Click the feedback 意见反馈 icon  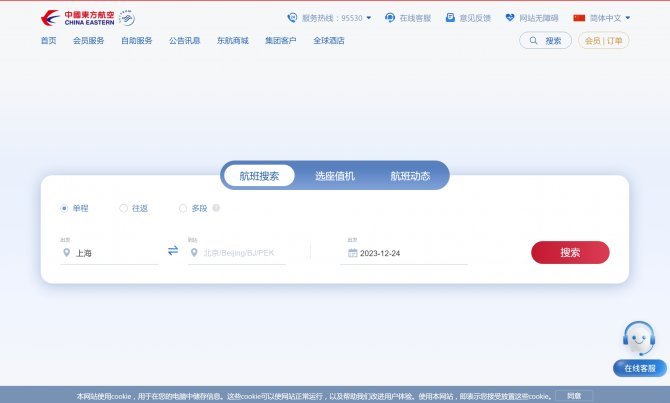click(450, 18)
